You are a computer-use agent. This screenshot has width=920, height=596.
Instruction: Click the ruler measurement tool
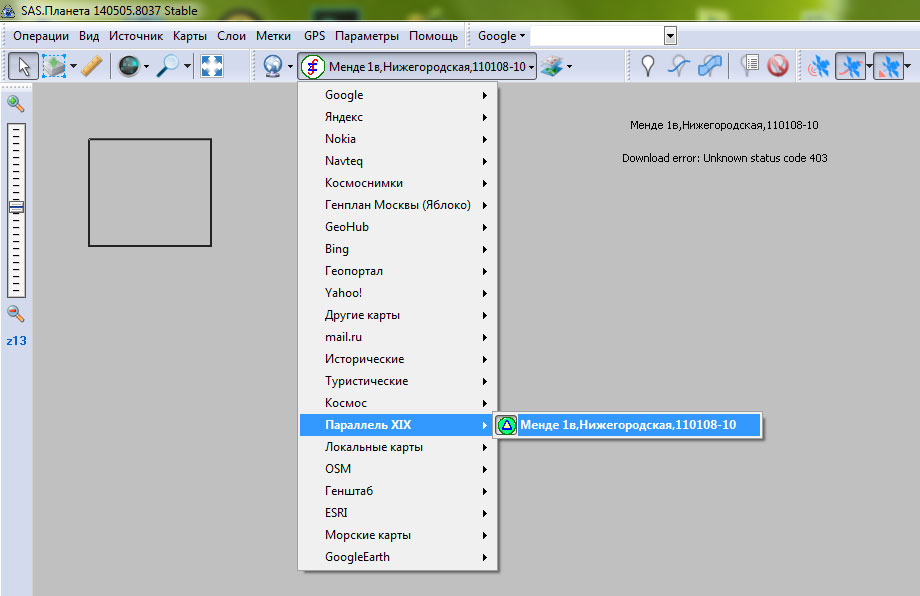tap(92, 66)
